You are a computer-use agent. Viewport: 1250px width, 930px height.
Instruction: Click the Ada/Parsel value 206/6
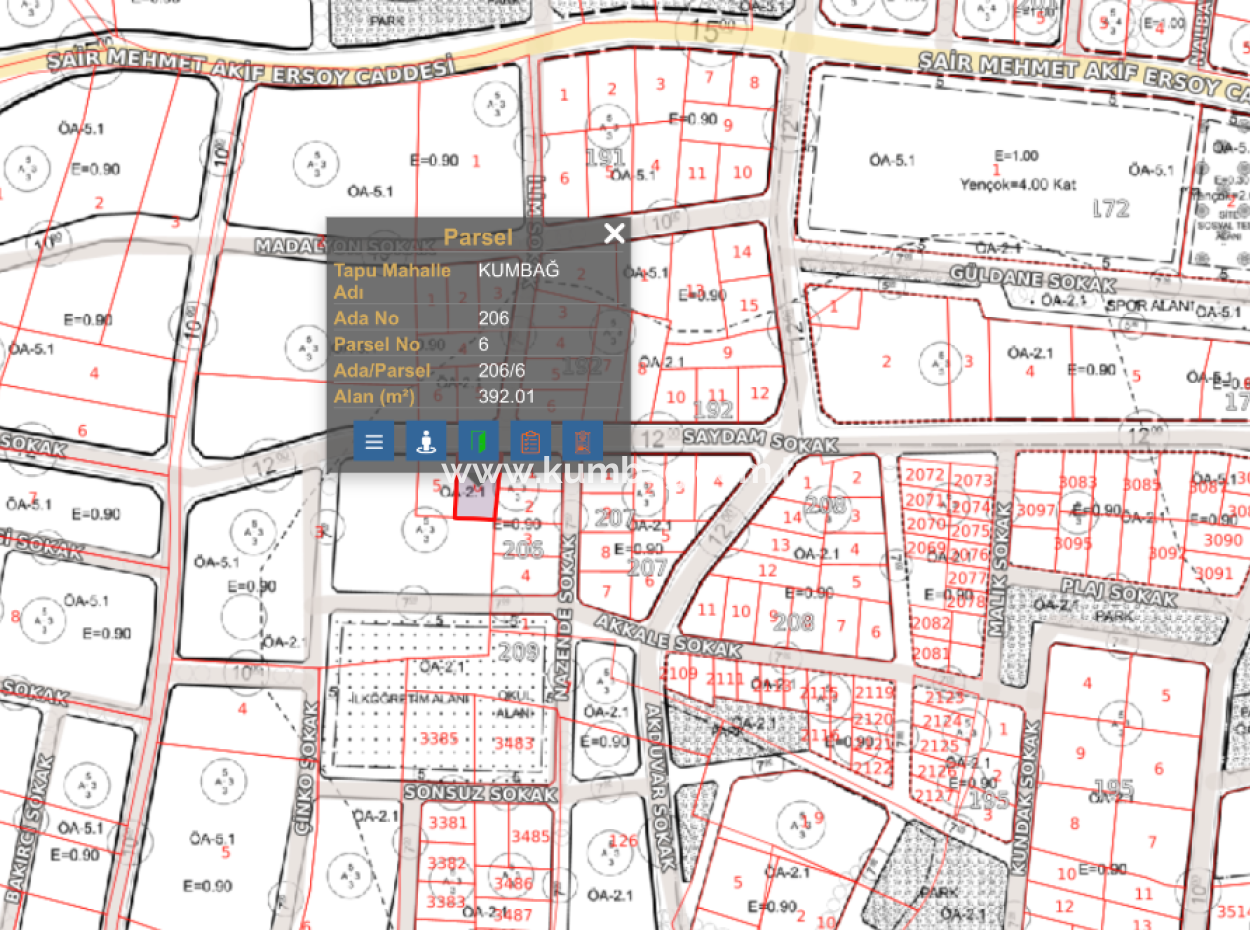(501, 371)
